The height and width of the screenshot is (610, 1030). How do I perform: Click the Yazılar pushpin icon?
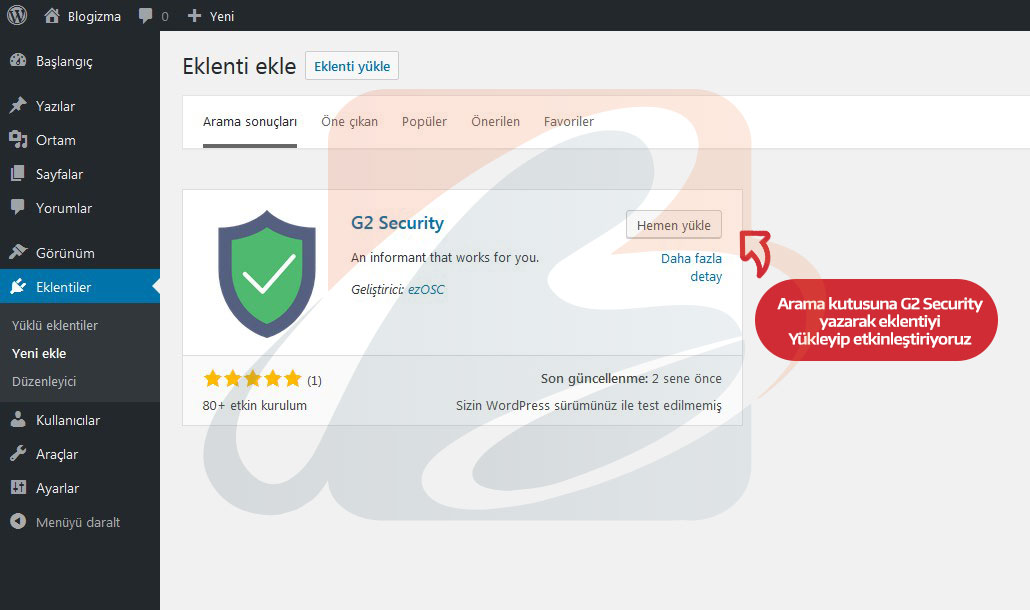tap(18, 105)
